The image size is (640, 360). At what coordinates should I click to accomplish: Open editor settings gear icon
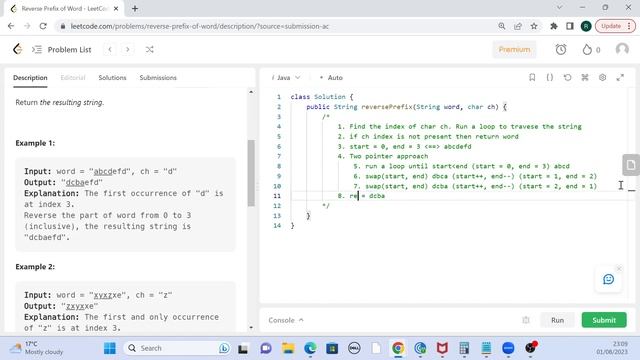(x=602, y=77)
